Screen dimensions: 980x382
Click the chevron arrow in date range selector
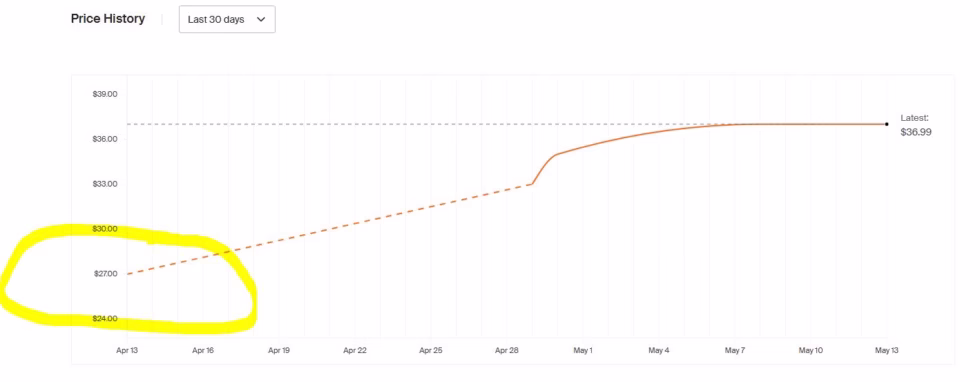(261, 19)
